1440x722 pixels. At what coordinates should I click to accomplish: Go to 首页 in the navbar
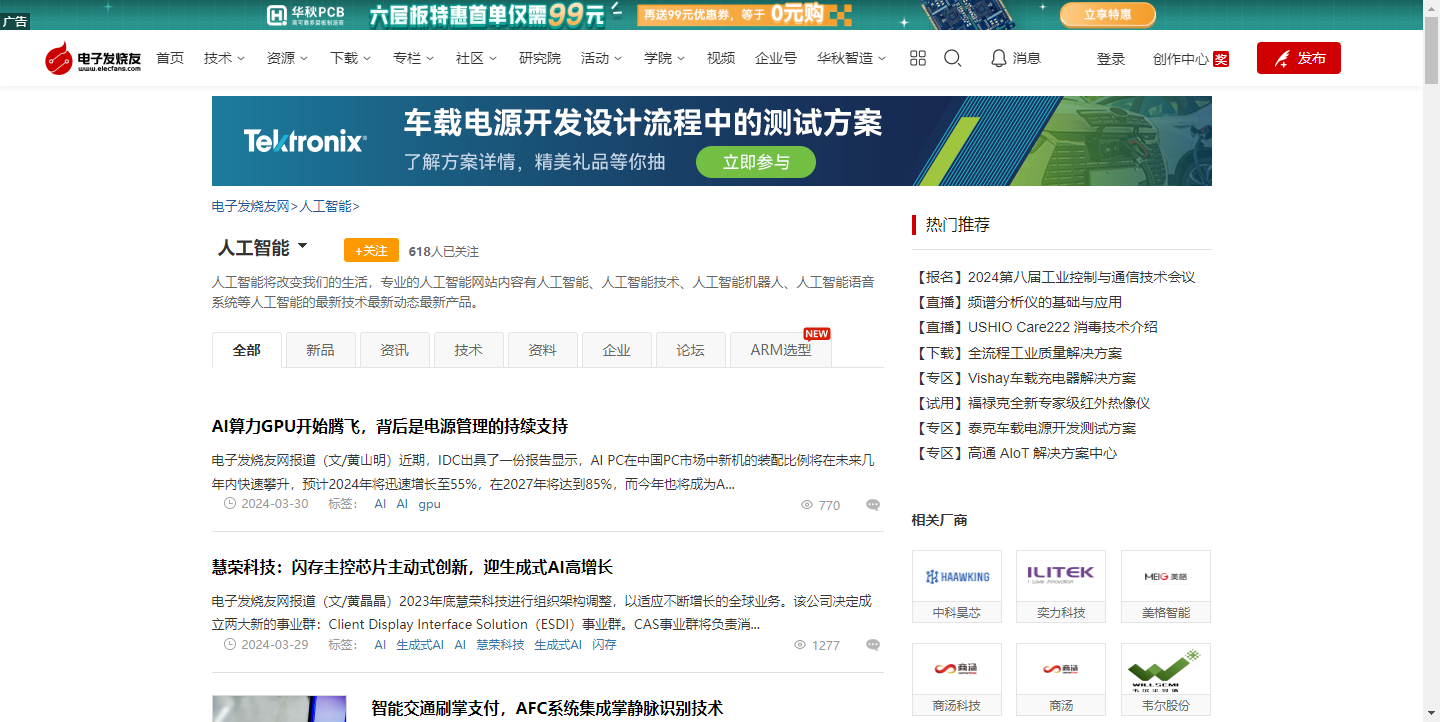pos(170,58)
